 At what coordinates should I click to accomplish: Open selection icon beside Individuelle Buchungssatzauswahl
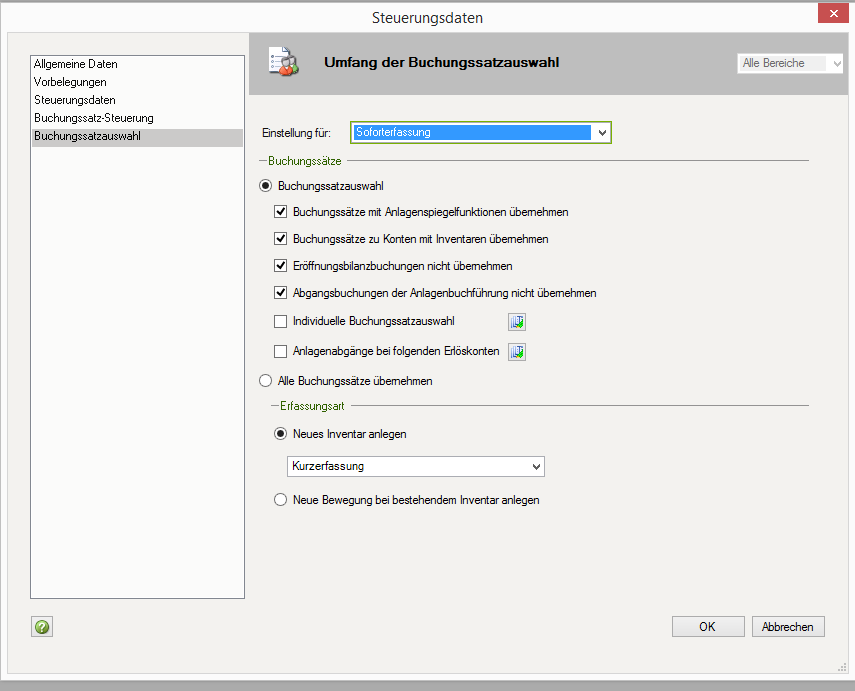pos(517,322)
